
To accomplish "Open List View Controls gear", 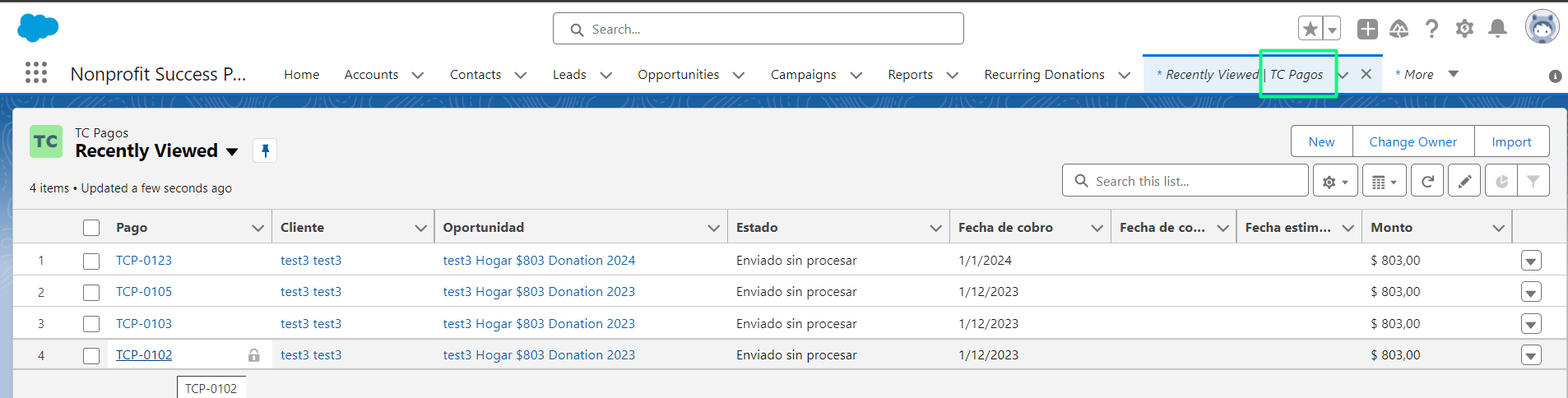I will [x=1335, y=181].
